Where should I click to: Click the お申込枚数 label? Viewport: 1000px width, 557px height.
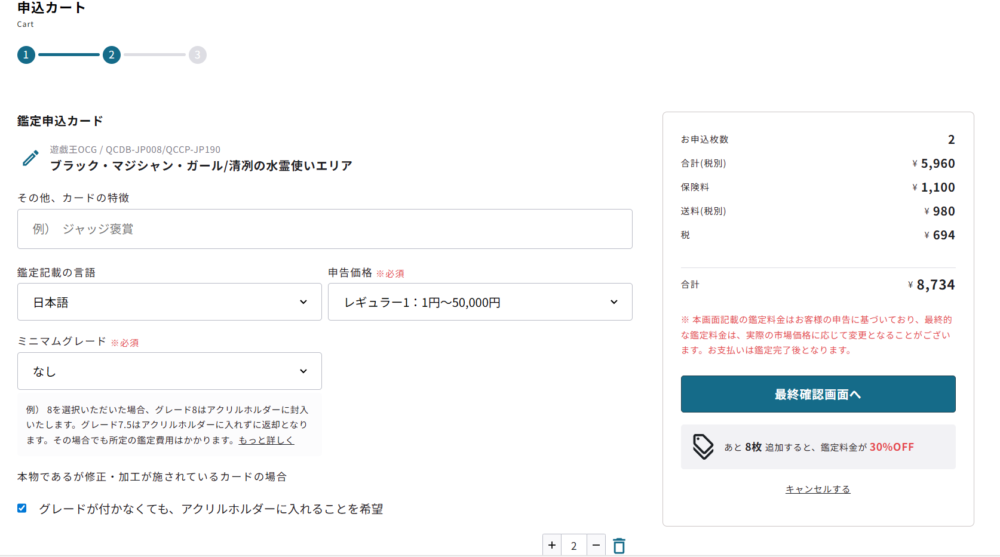coord(704,139)
